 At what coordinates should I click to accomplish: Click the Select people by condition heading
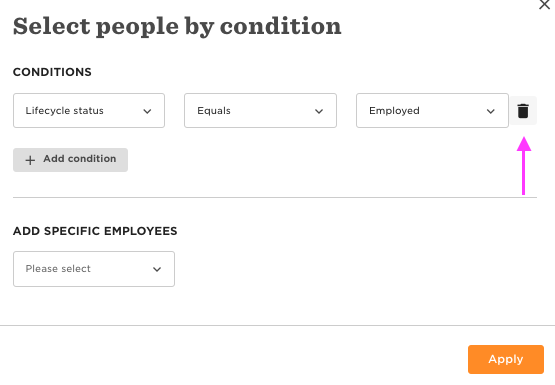[x=177, y=27]
